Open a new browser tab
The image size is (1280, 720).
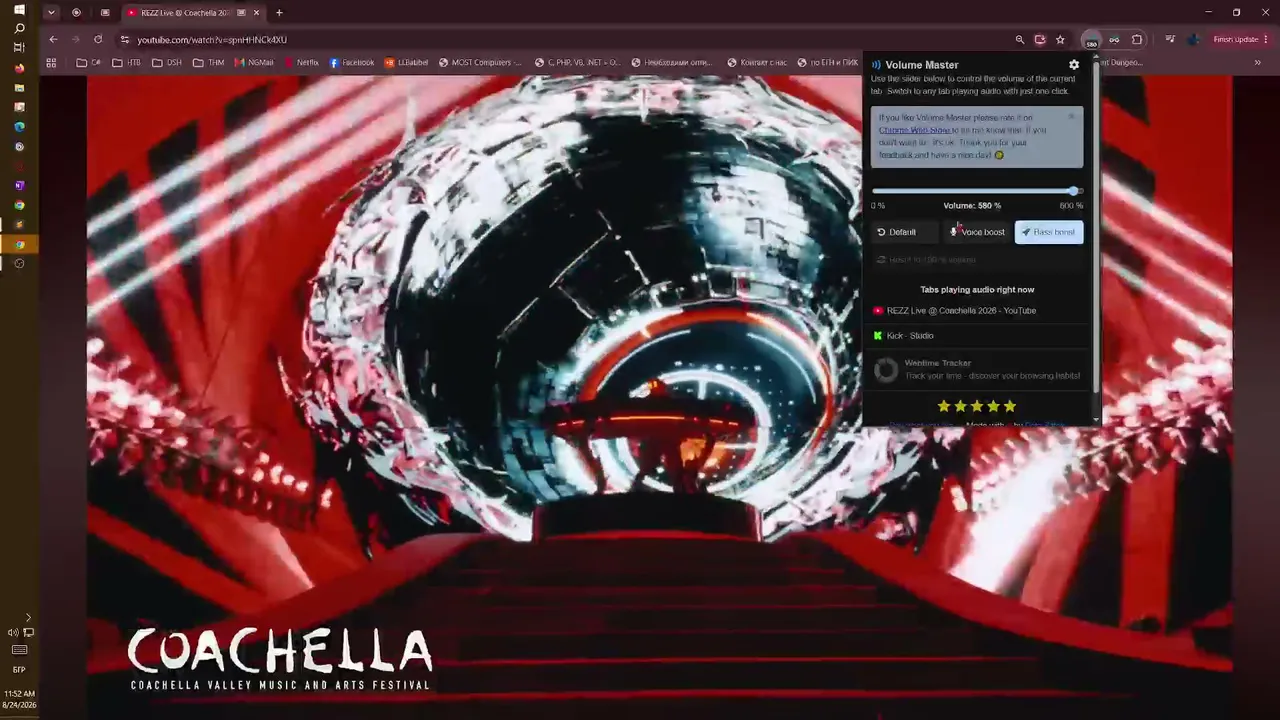[279, 13]
